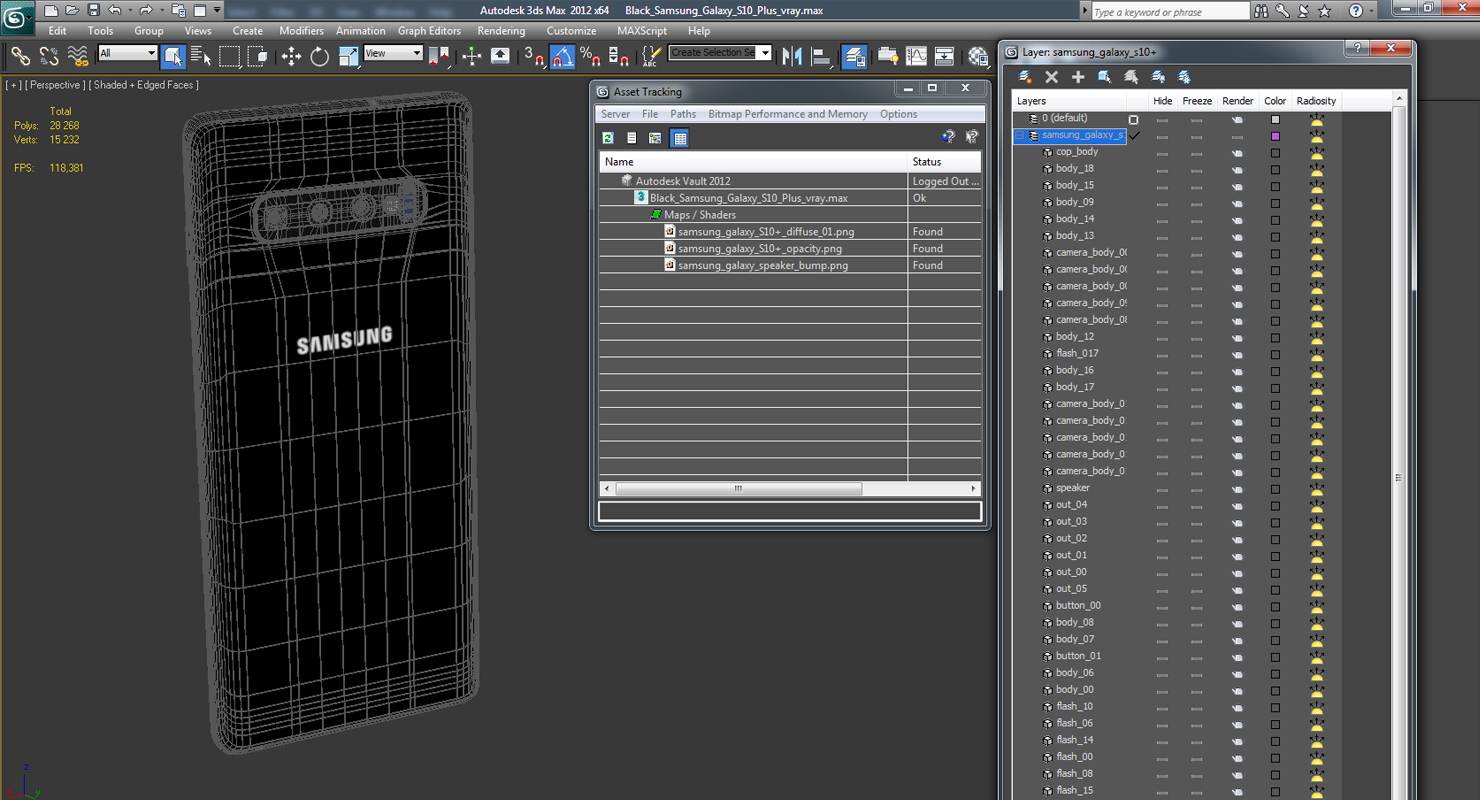Activate the Select and Rotate tool
This screenshot has width=1480, height=800.
point(320,56)
